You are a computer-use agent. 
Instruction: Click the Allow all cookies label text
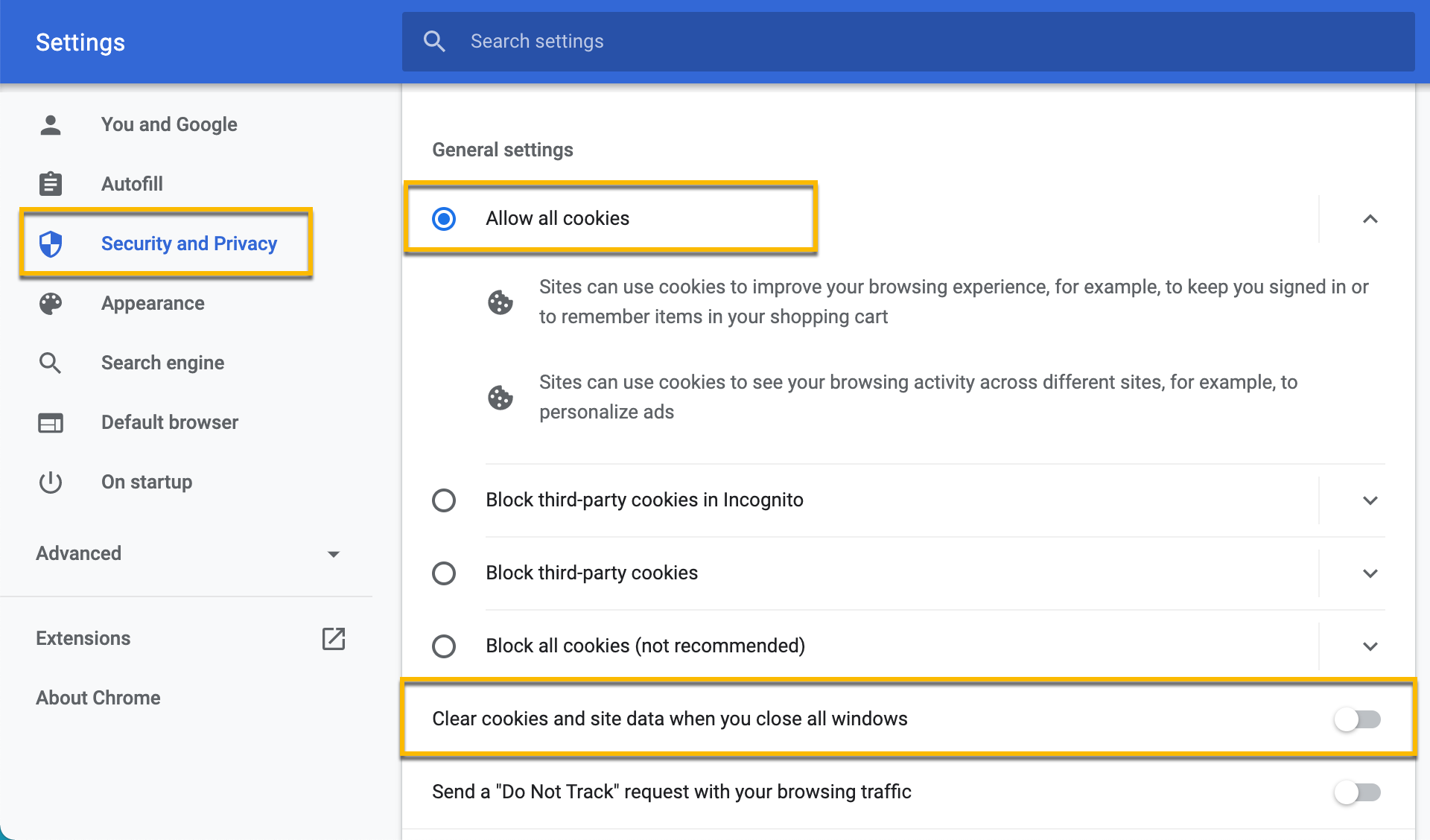tap(558, 218)
